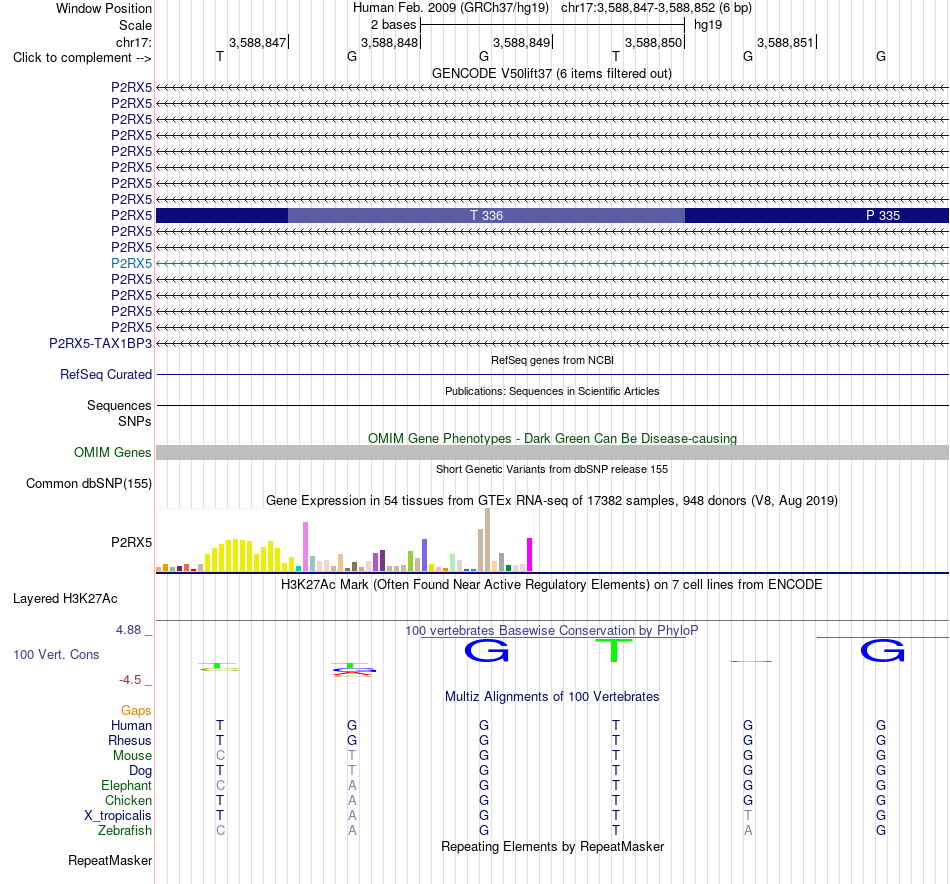
Task: Click the 3,588,849 coordinate marker
Action: (x=522, y=42)
